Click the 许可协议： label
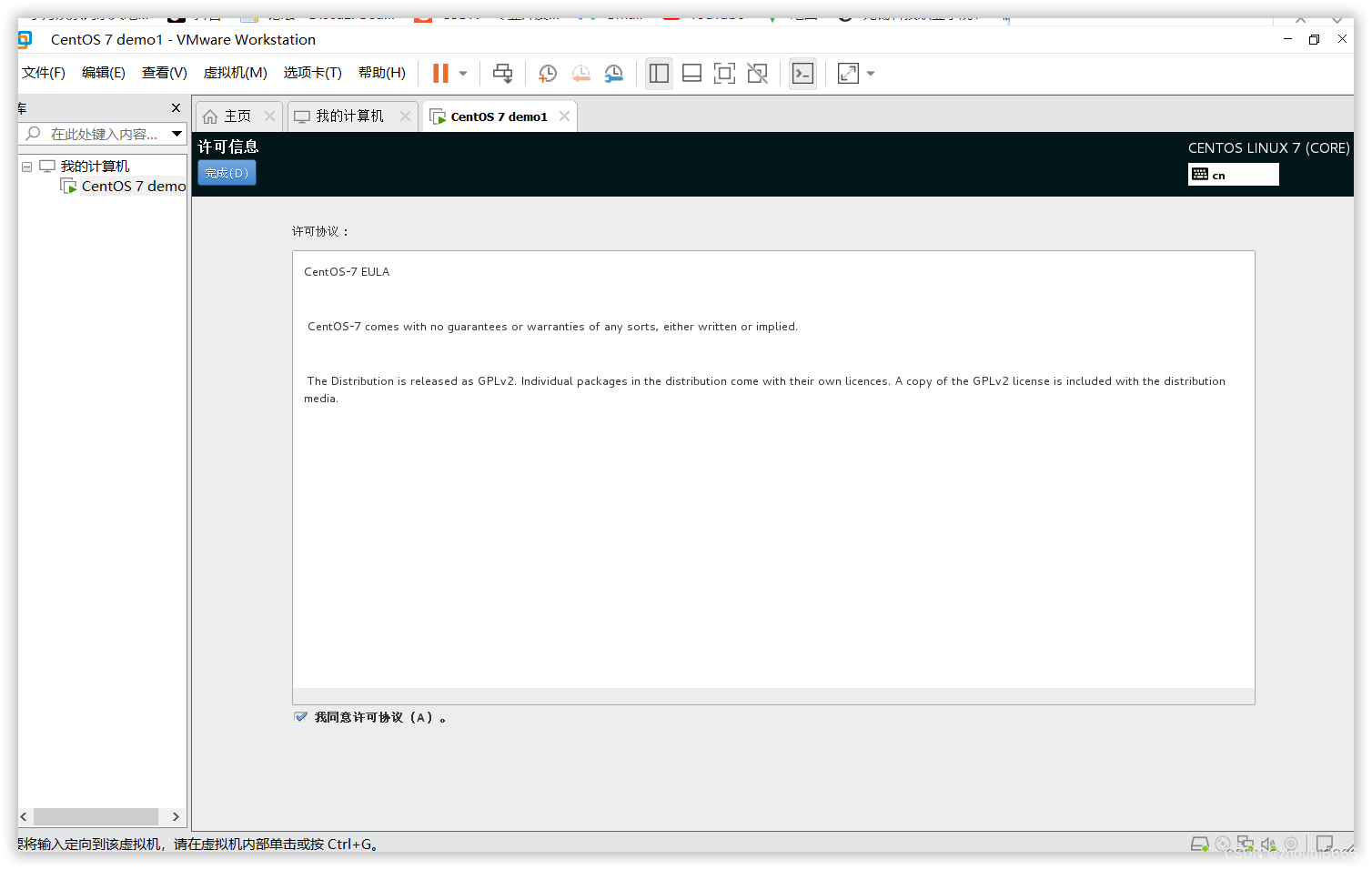1372x870 pixels. (320, 231)
